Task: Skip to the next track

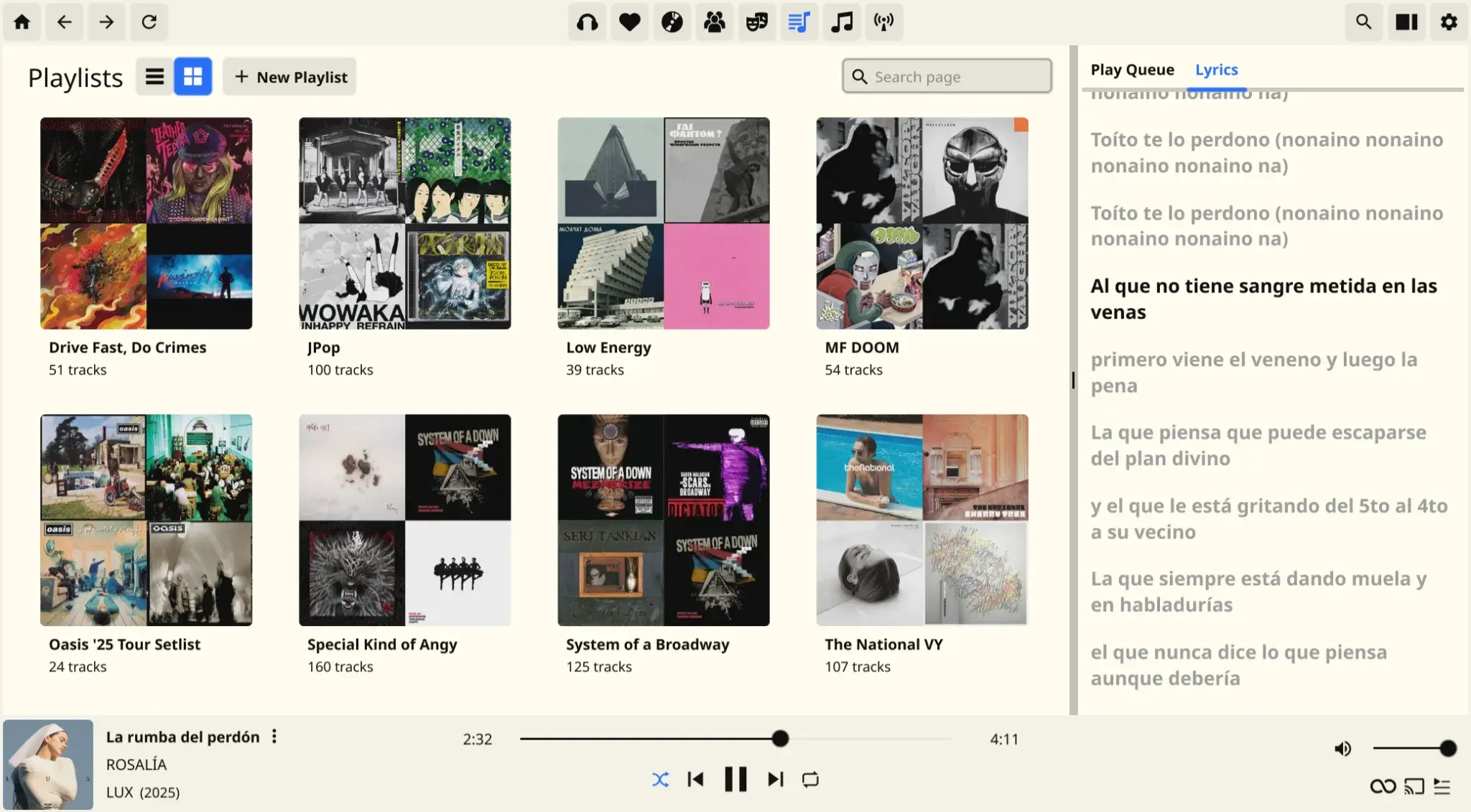Action: pos(776,780)
